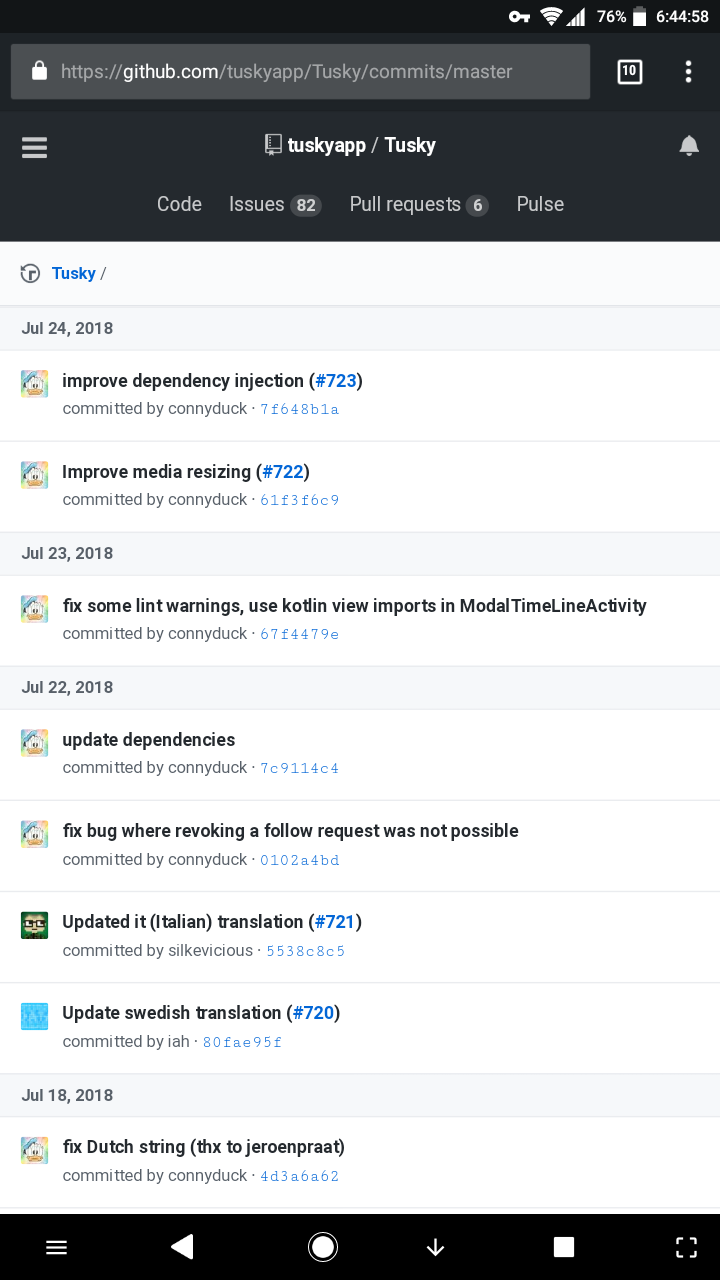Switch to the Code tab
This screenshot has width=720, height=1280.
179,204
